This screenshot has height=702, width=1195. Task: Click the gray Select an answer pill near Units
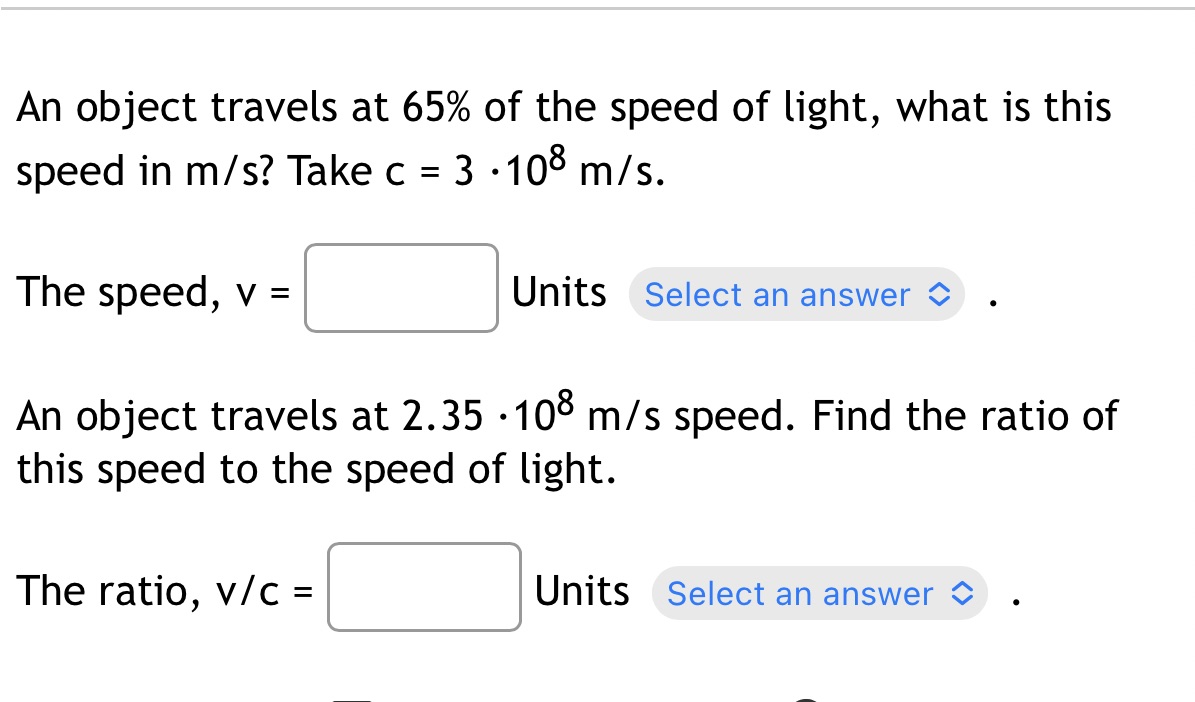tap(796, 295)
